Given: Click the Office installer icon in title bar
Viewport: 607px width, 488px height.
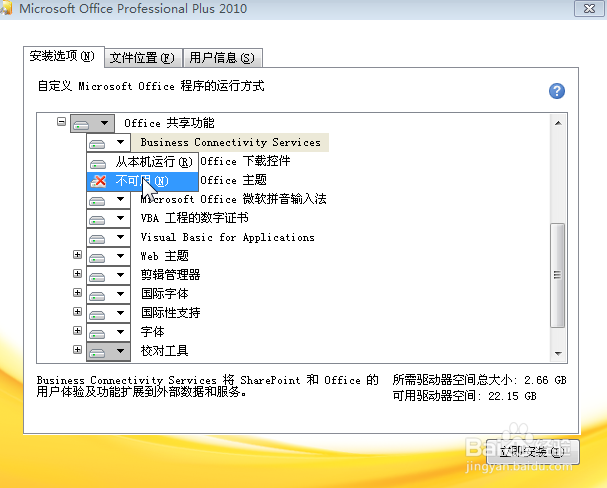Looking at the screenshot, I should point(6,9).
